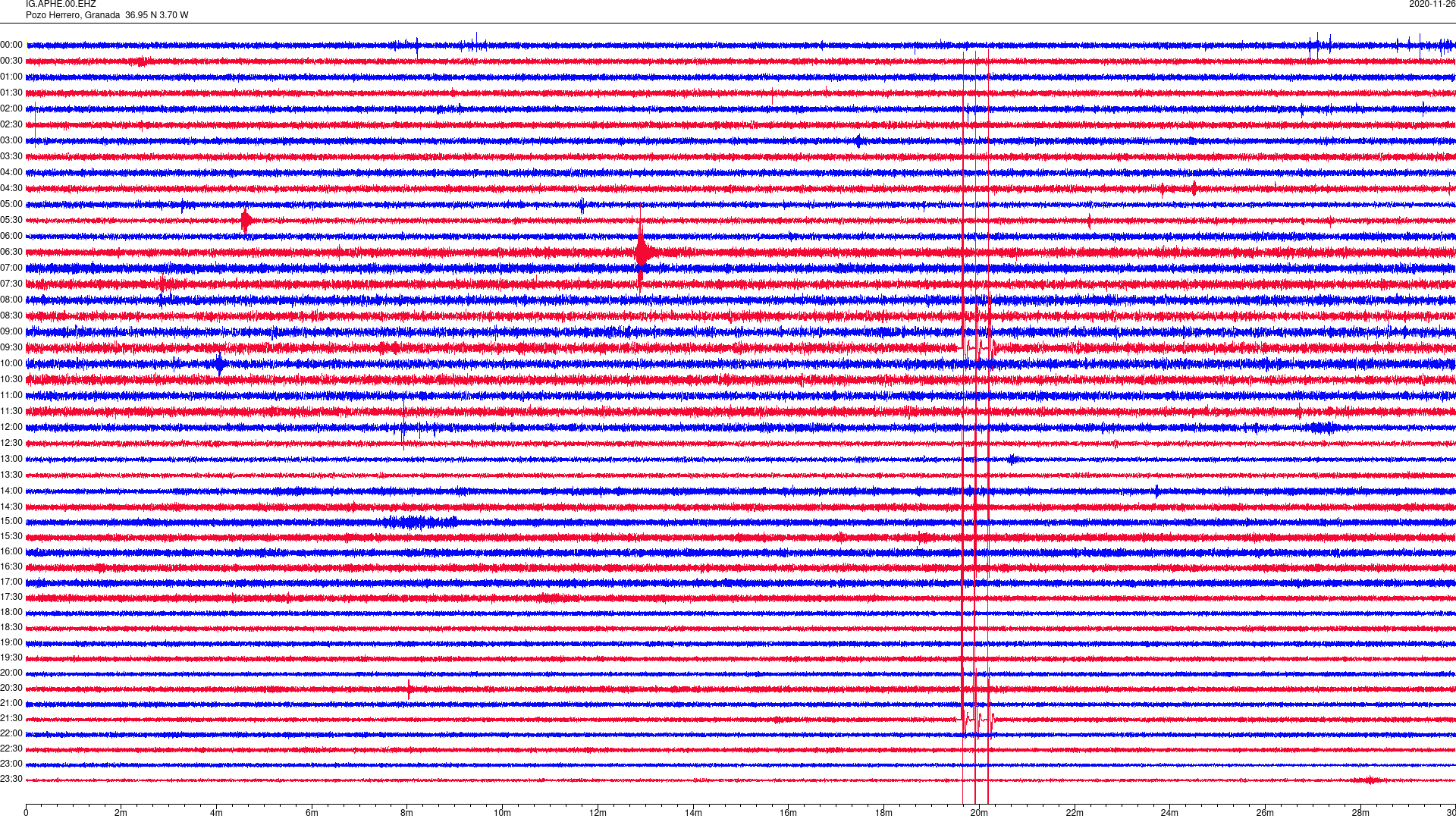
Task: Select the 16:00 trace time label
Action: [x=11, y=551]
